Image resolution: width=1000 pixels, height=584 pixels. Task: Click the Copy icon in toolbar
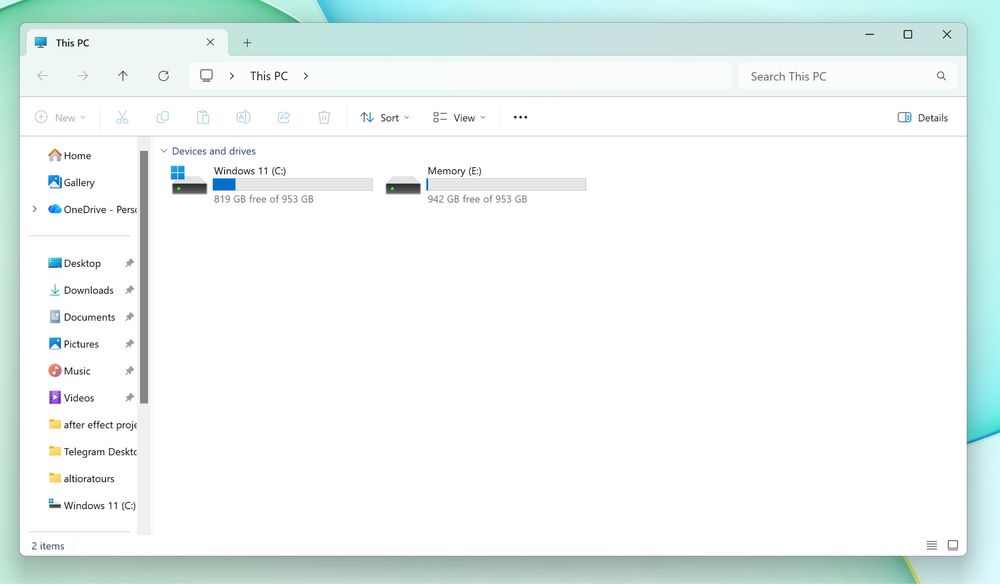pyautogui.click(x=163, y=117)
